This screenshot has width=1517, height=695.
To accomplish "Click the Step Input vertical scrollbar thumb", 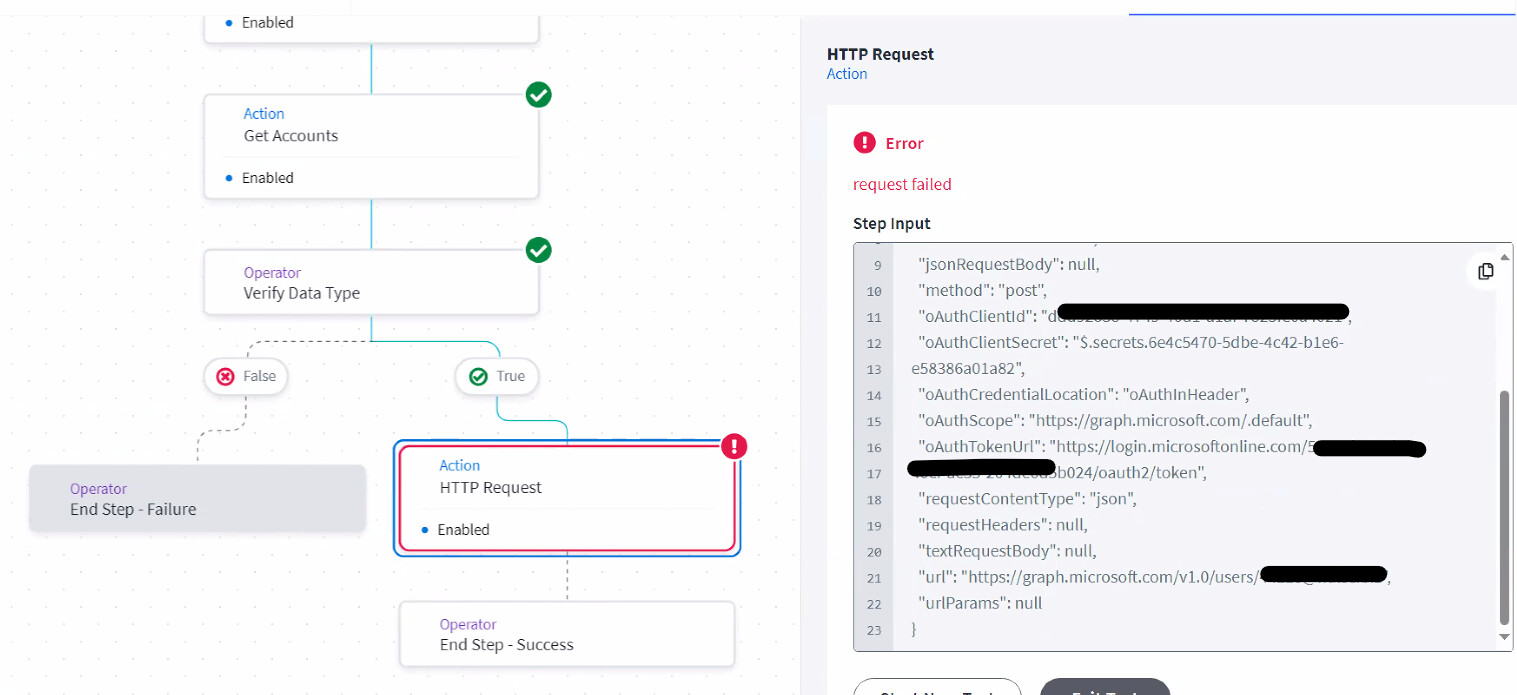I will pos(1505,505).
